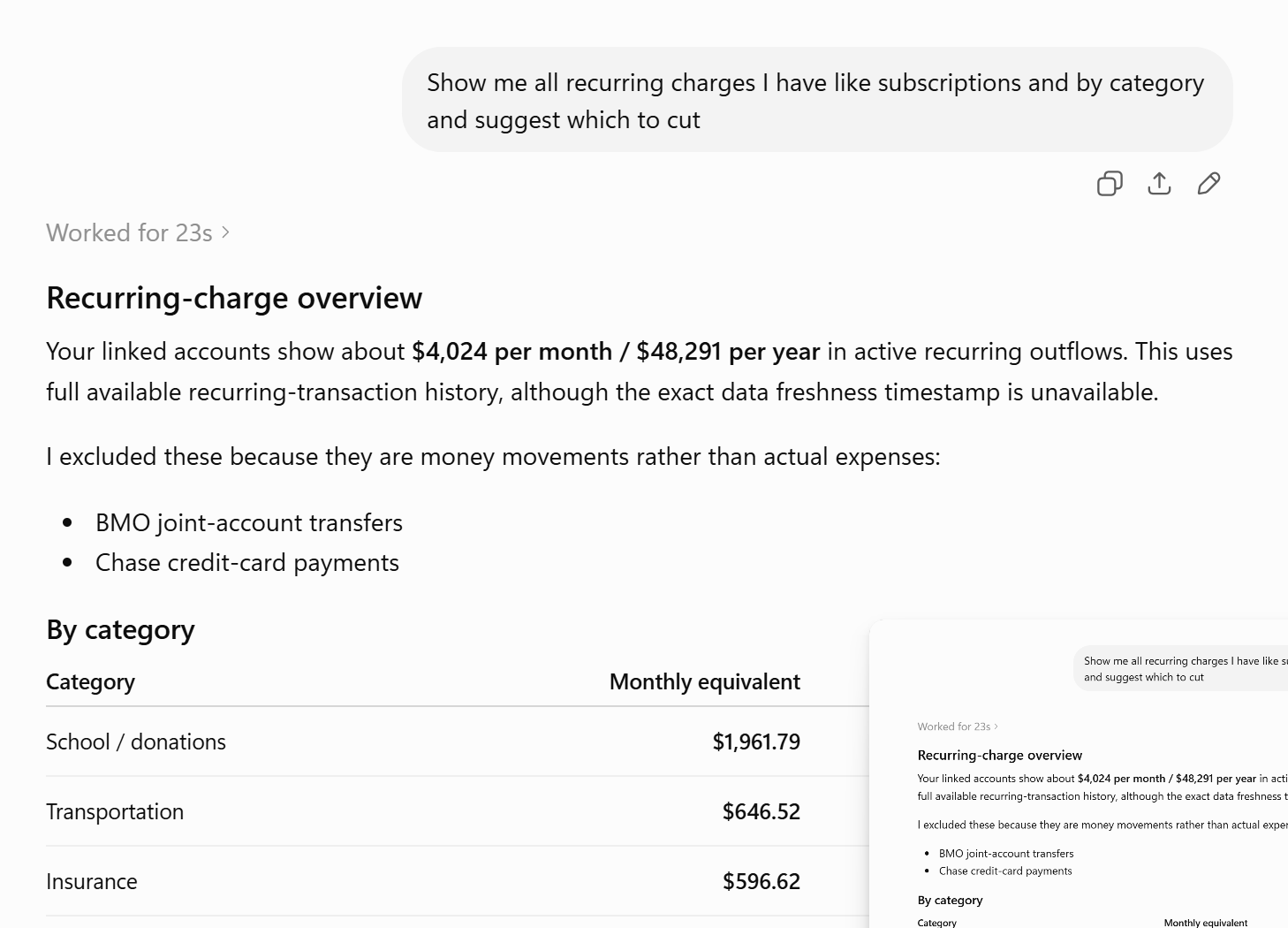Image resolution: width=1288 pixels, height=928 pixels.
Task: Click the user prompt message bubble
Action: 817,100
